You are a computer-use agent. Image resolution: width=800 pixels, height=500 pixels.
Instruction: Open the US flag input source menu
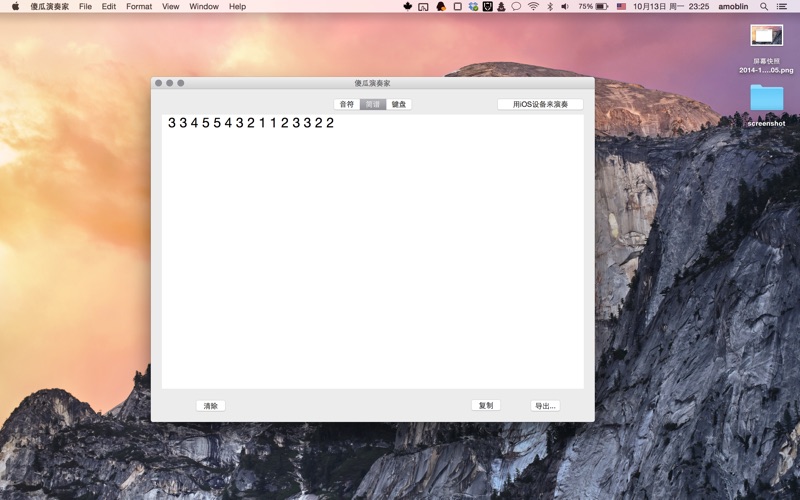(x=621, y=6)
